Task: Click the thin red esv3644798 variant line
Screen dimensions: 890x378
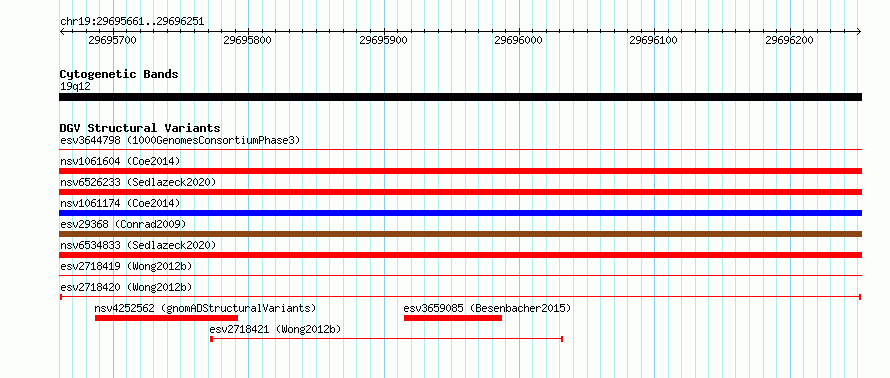Action: pyautogui.click(x=460, y=150)
